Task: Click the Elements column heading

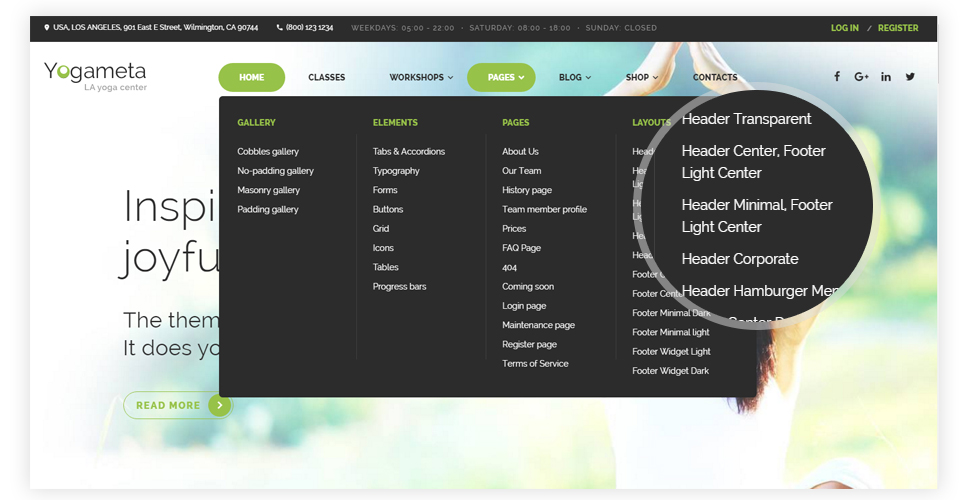Action: tap(395, 123)
